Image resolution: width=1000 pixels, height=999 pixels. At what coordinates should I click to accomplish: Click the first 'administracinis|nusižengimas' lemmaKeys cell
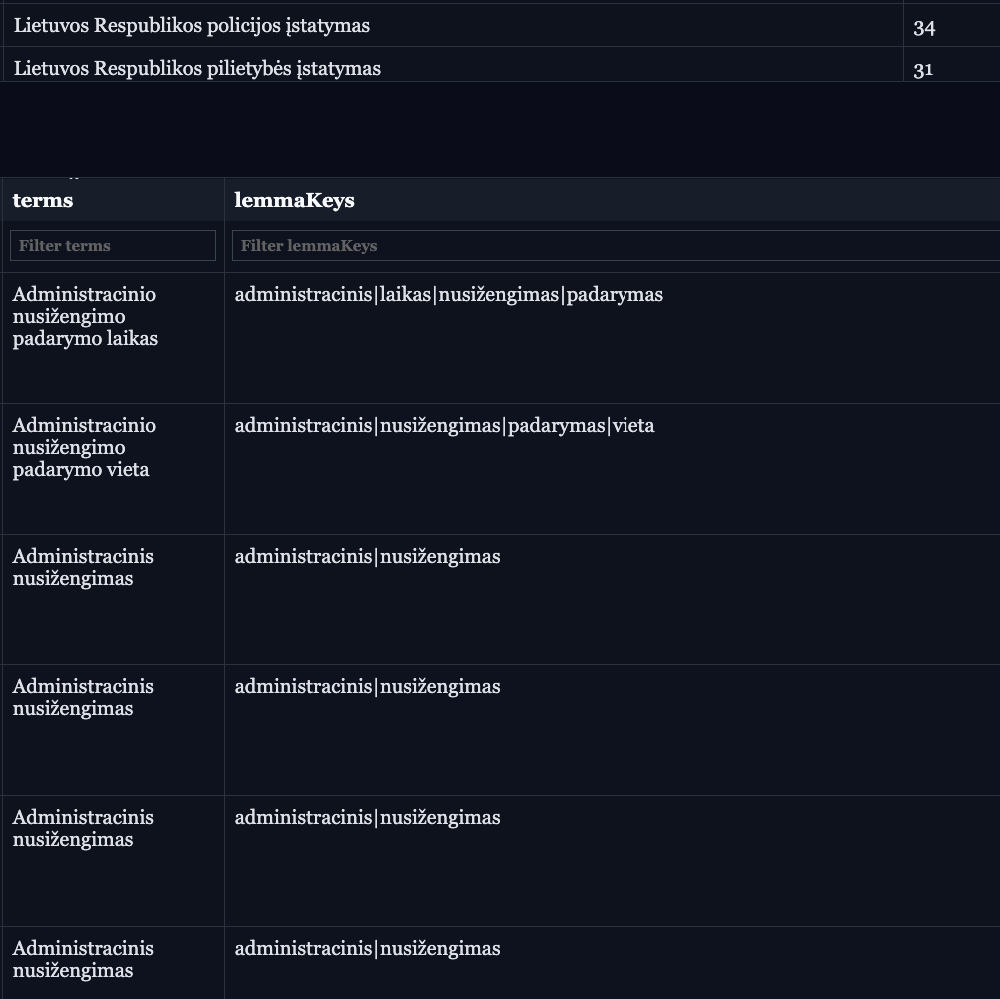coord(367,557)
